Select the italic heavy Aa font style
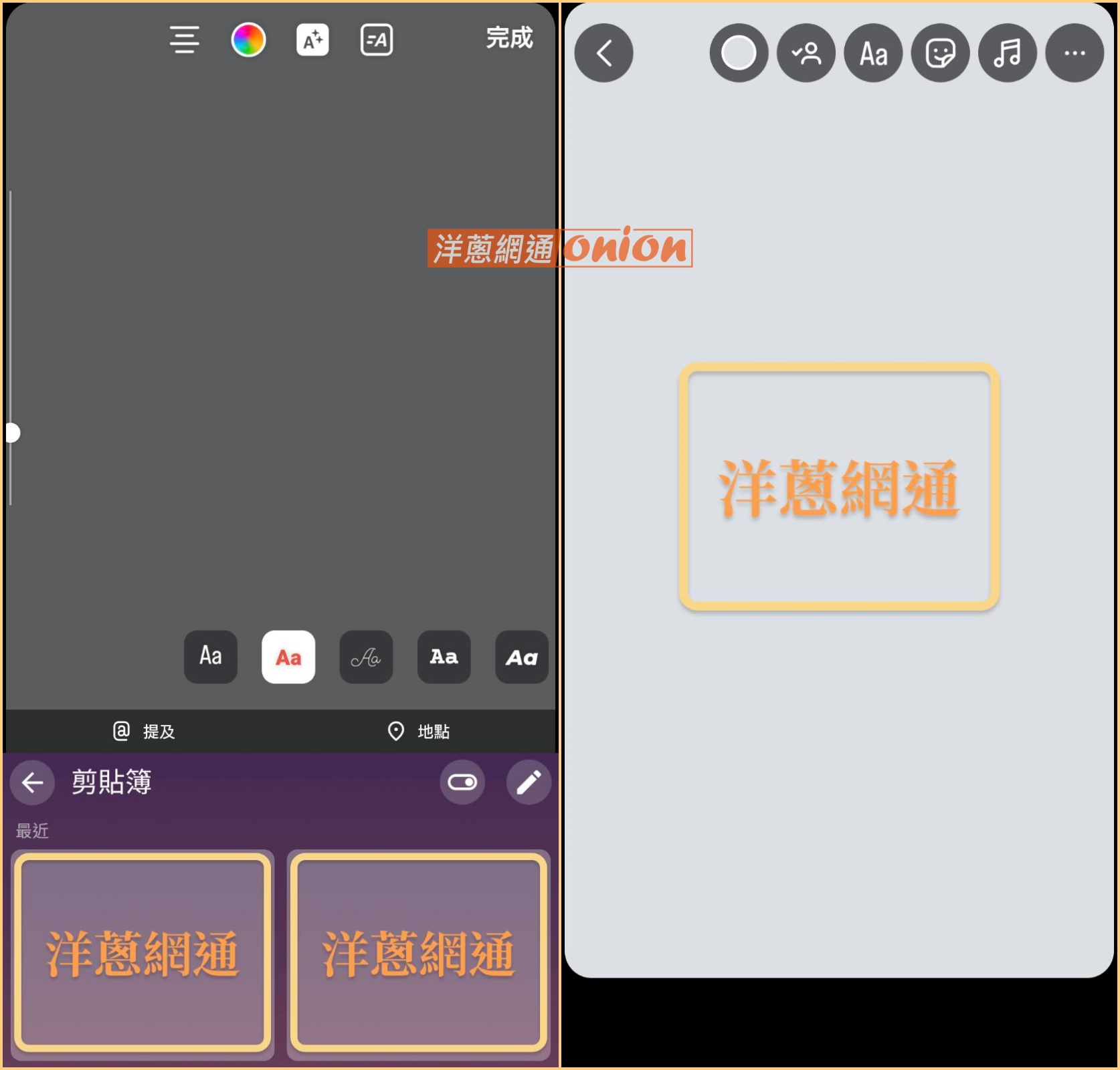The width and height of the screenshot is (1120, 1070). (521, 657)
